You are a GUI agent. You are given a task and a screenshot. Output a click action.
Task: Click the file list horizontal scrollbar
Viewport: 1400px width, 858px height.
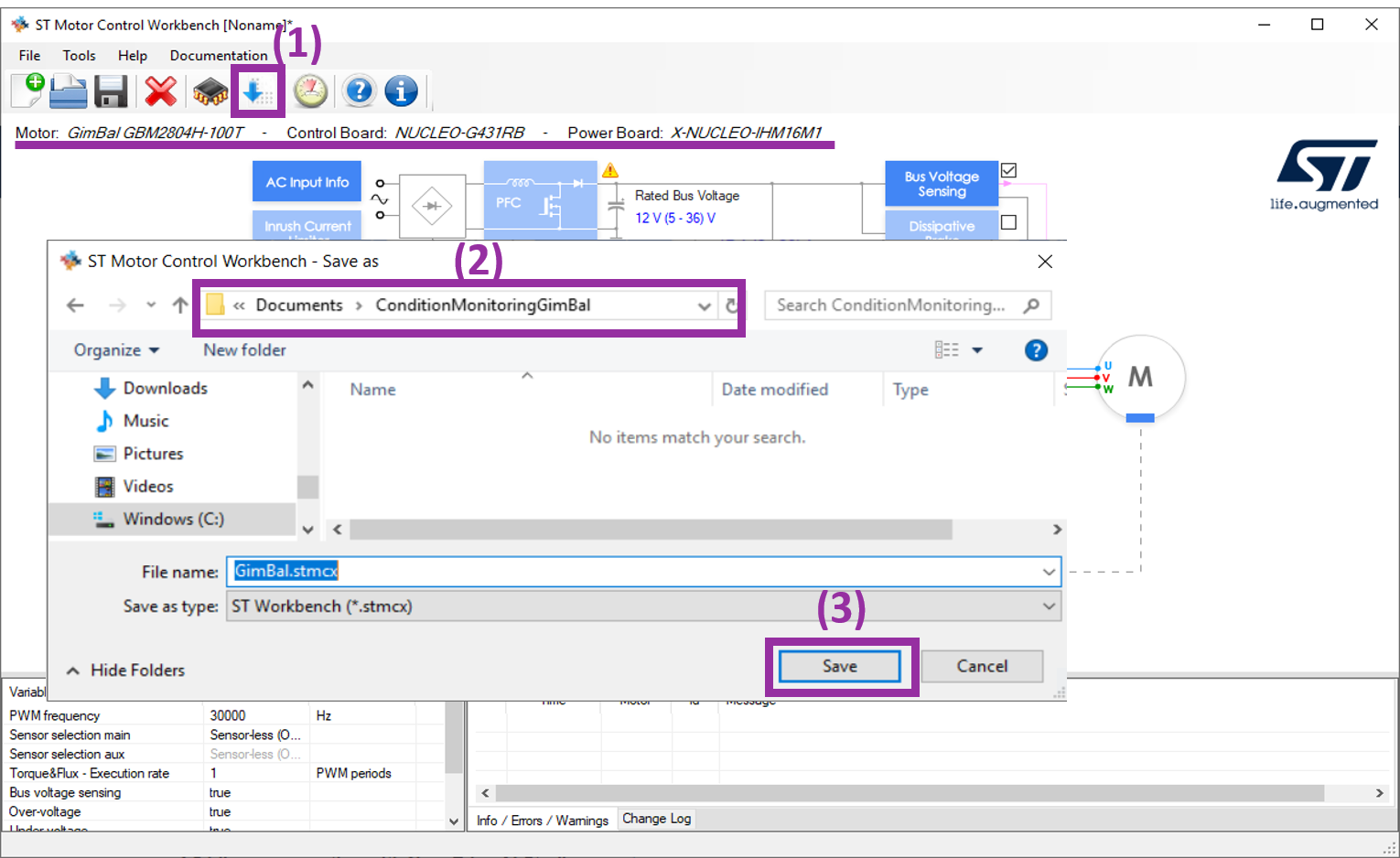651,530
